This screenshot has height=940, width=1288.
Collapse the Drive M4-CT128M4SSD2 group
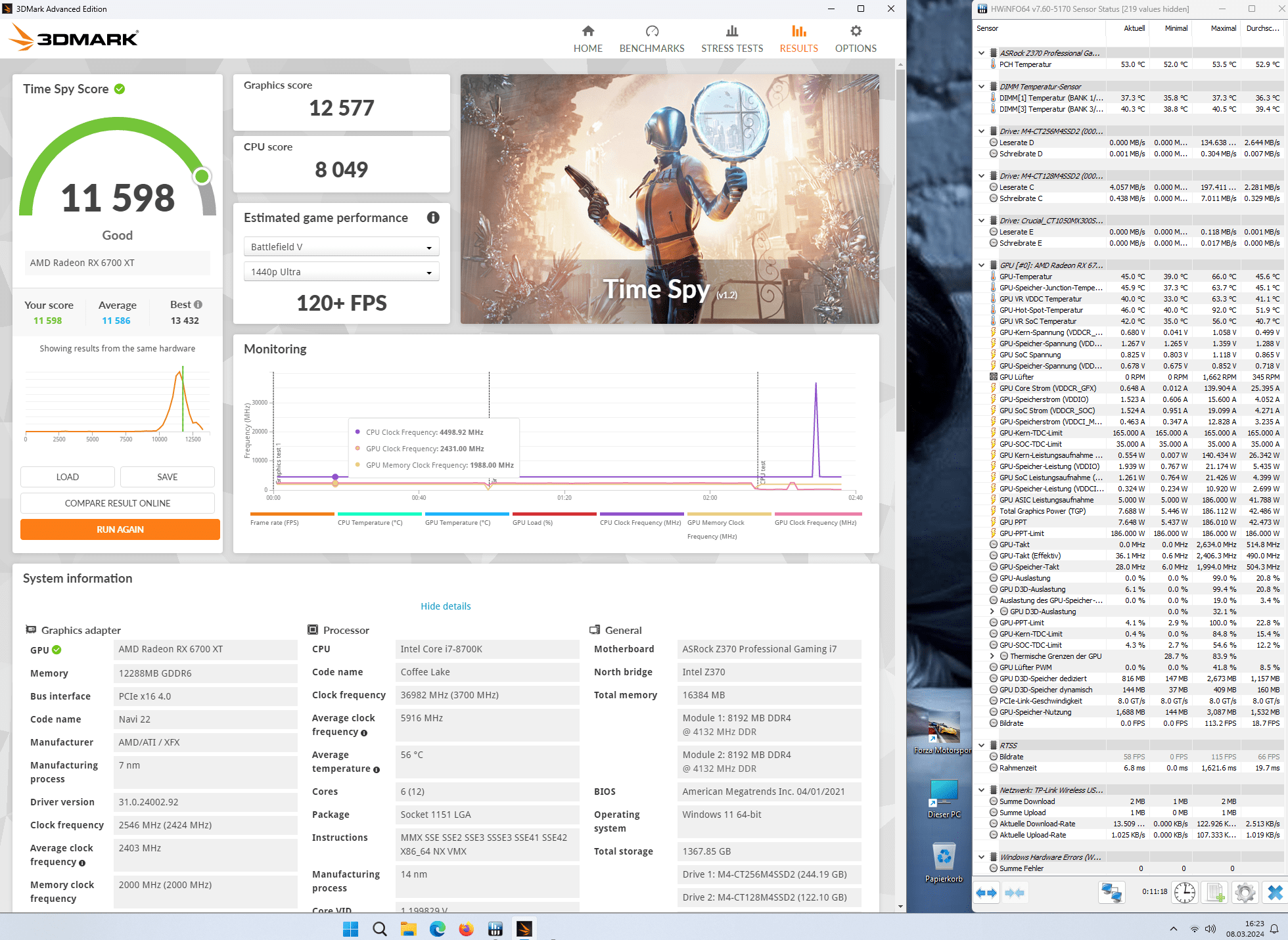(982, 176)
